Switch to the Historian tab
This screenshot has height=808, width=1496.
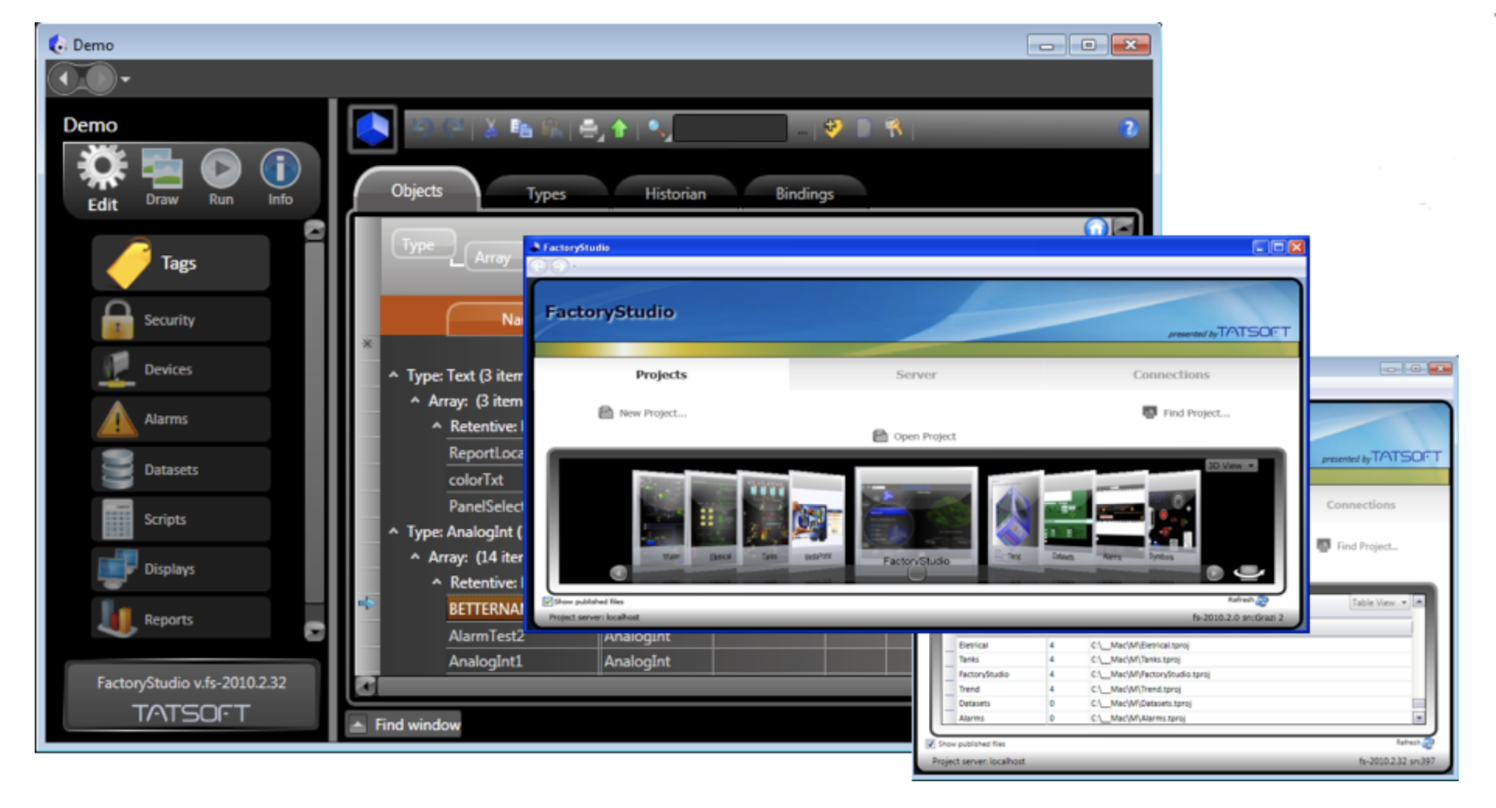pyautogui.click(x=675, y=194)
